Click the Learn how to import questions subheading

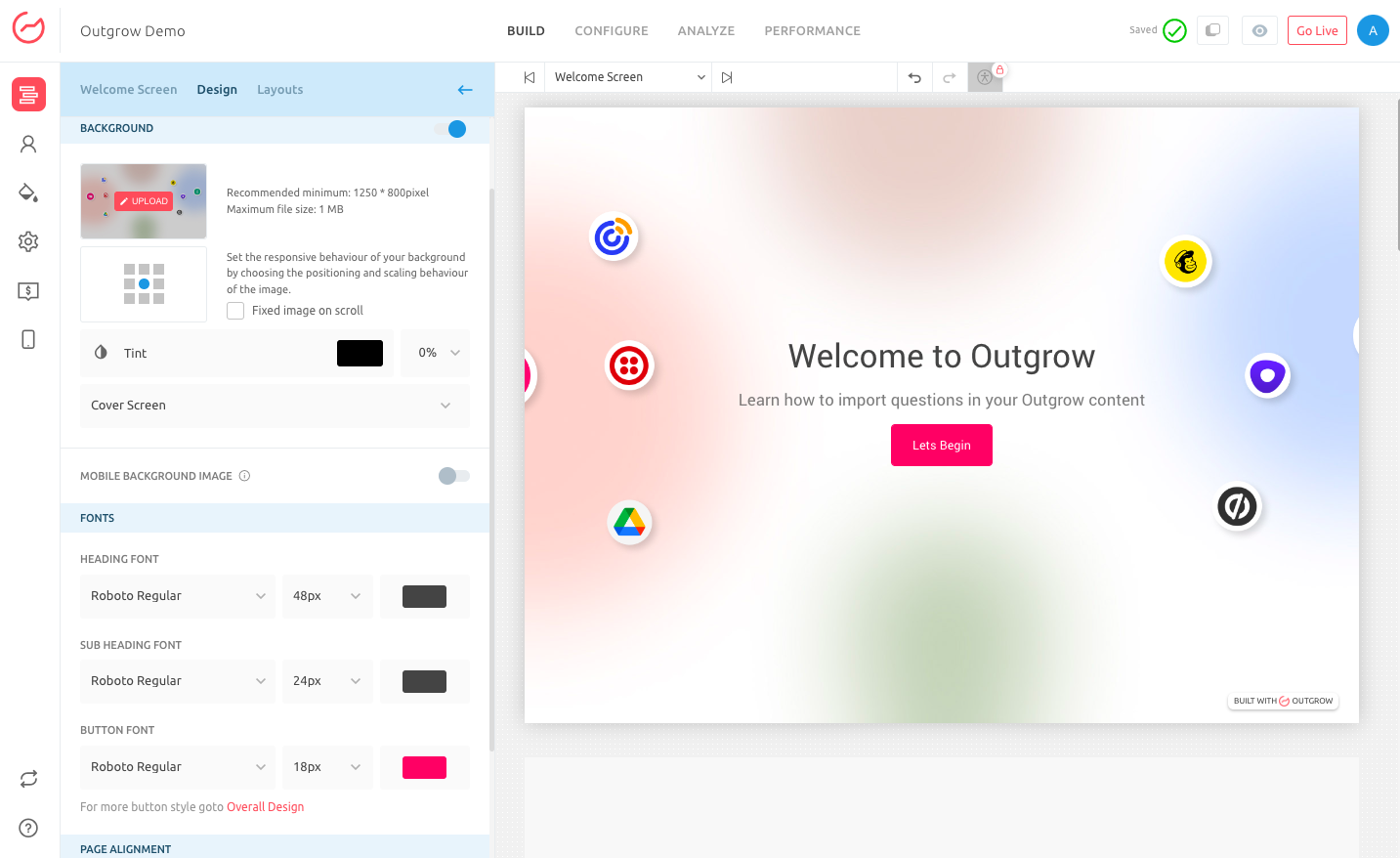[x=942, y=400]
